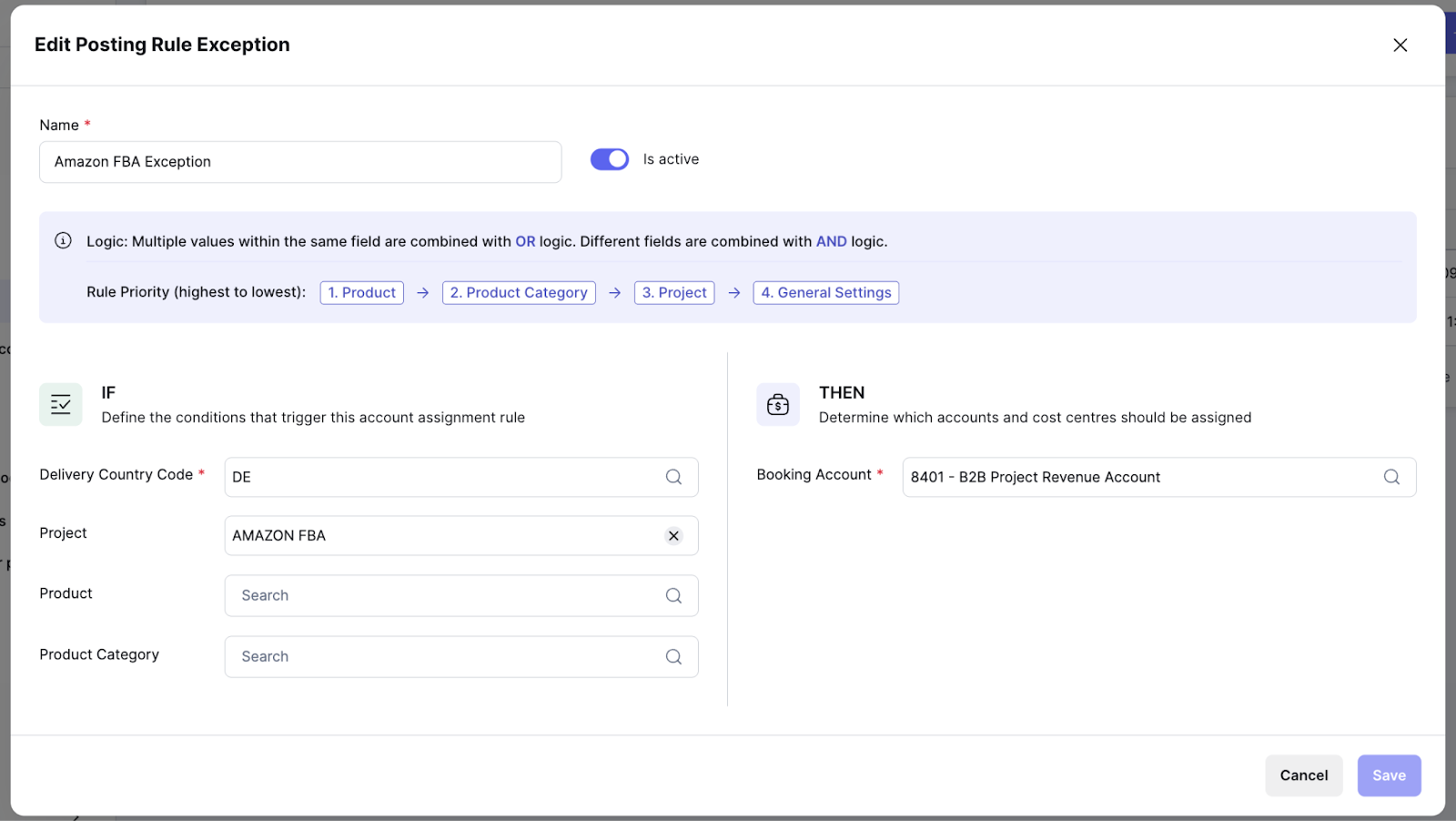1456x821 pixels.
Task: Open the Product search dropdown
Action: (446, 596)
